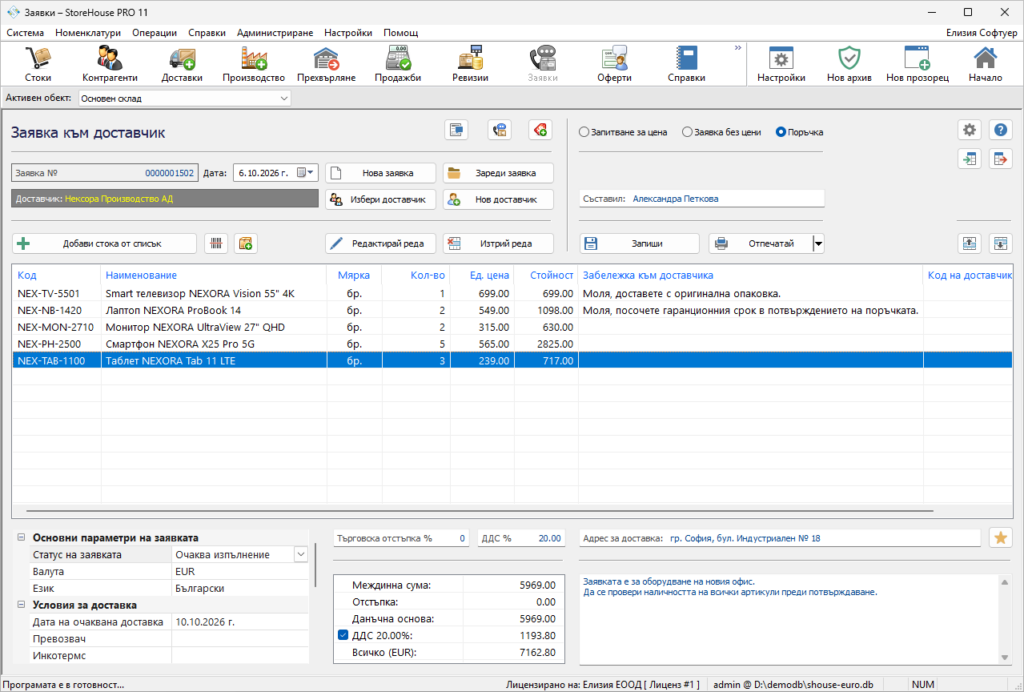The image size is (1024, 692).
Task: Open the Оферти toolbar icon
Action: (x=614, y=64)
